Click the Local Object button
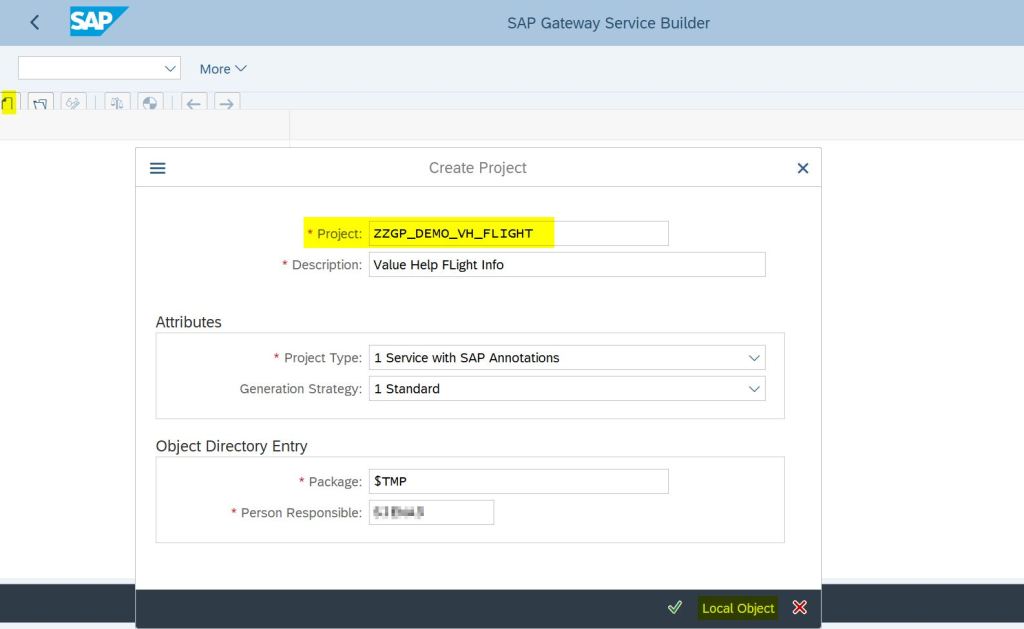 pos(738,608)
